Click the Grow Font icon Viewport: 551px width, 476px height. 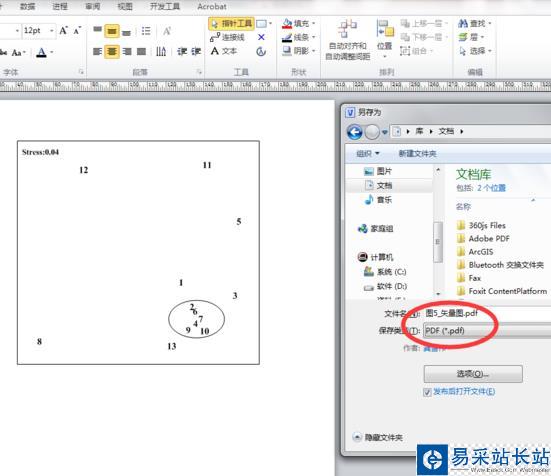coord(64,31)
